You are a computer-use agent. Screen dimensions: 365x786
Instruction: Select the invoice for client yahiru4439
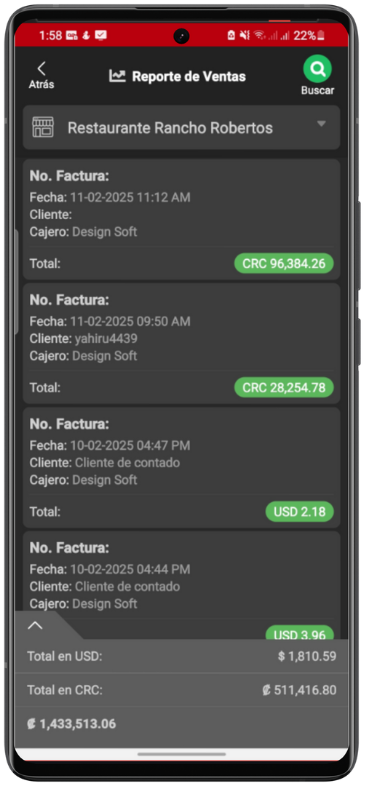pos(181,343)
